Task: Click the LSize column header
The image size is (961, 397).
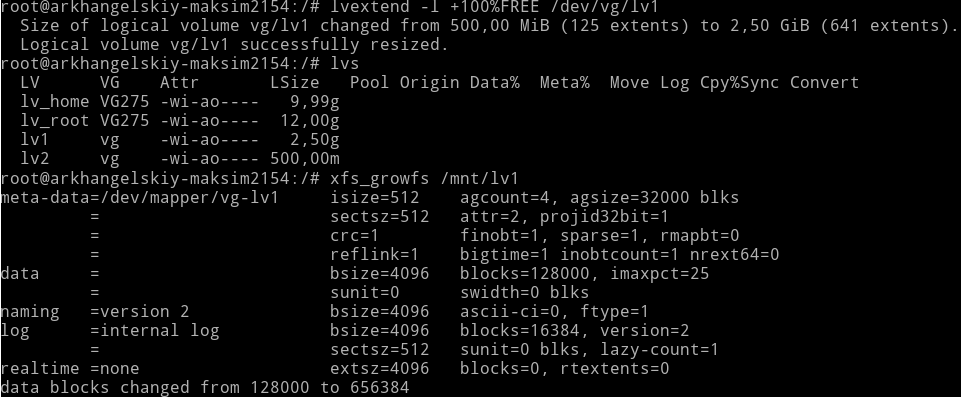Action: (x=295, y=83)
